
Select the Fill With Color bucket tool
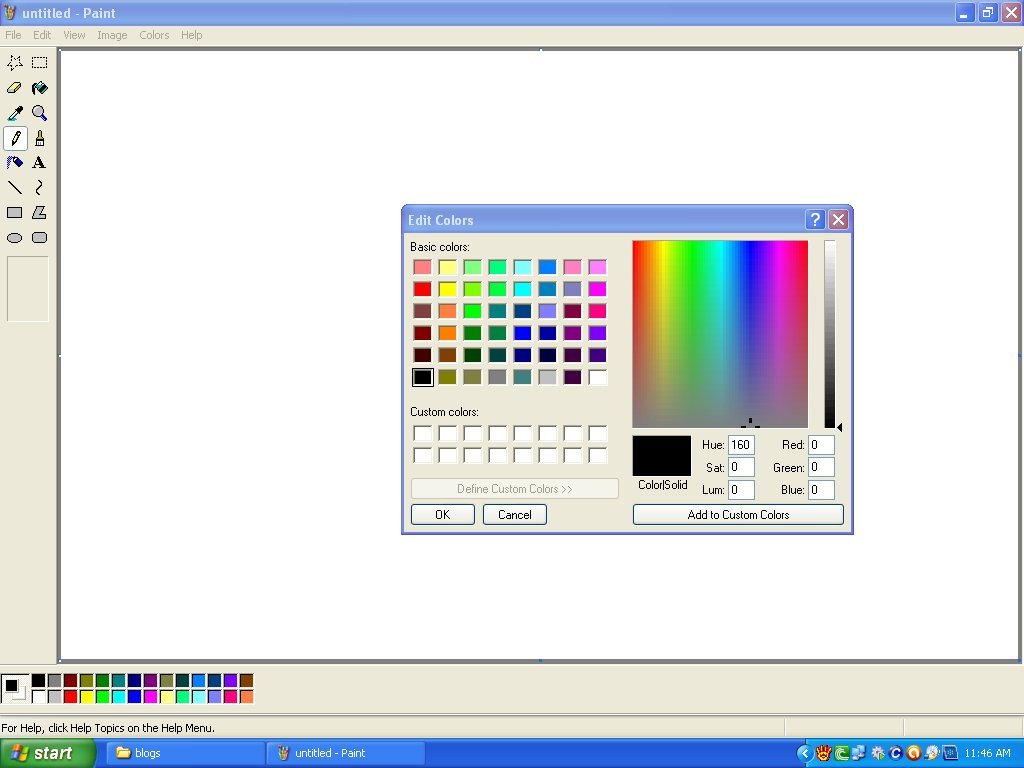pos(39,88)
